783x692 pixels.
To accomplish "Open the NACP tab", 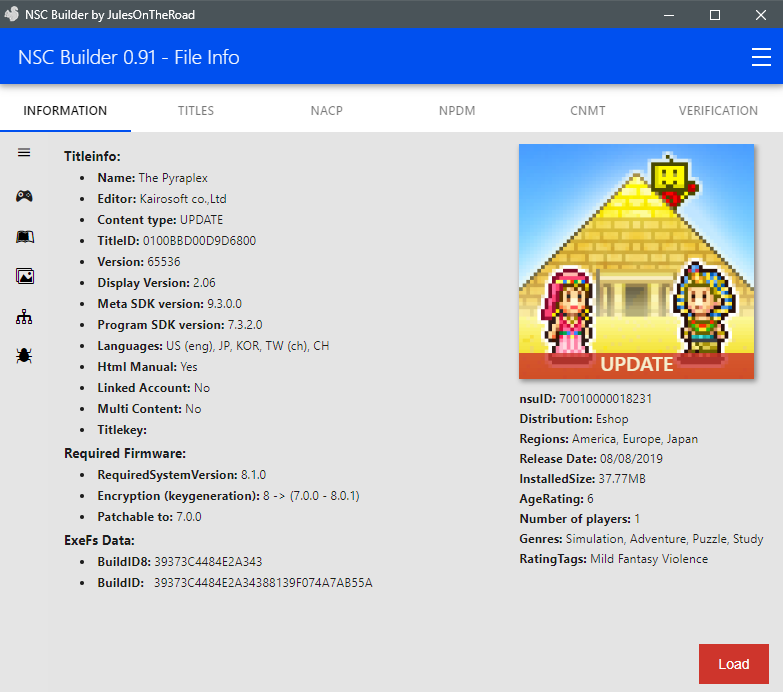I will pos(327,110).
